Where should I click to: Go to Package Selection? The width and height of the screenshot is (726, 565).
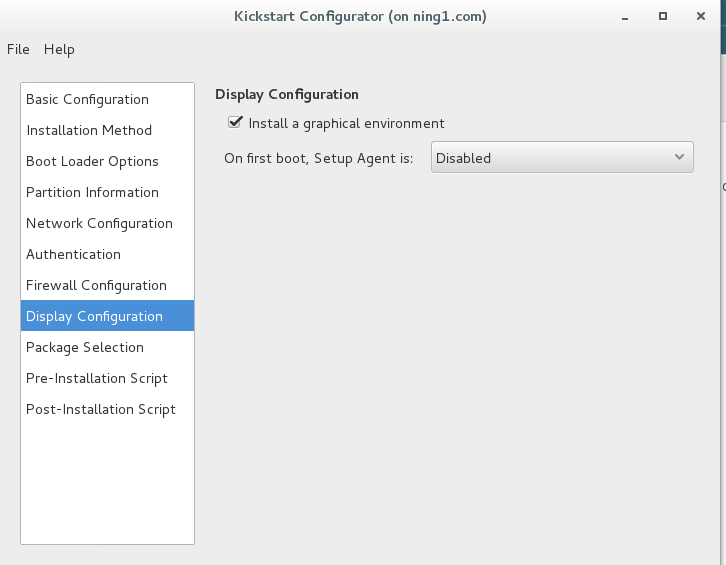pos(85,347)
